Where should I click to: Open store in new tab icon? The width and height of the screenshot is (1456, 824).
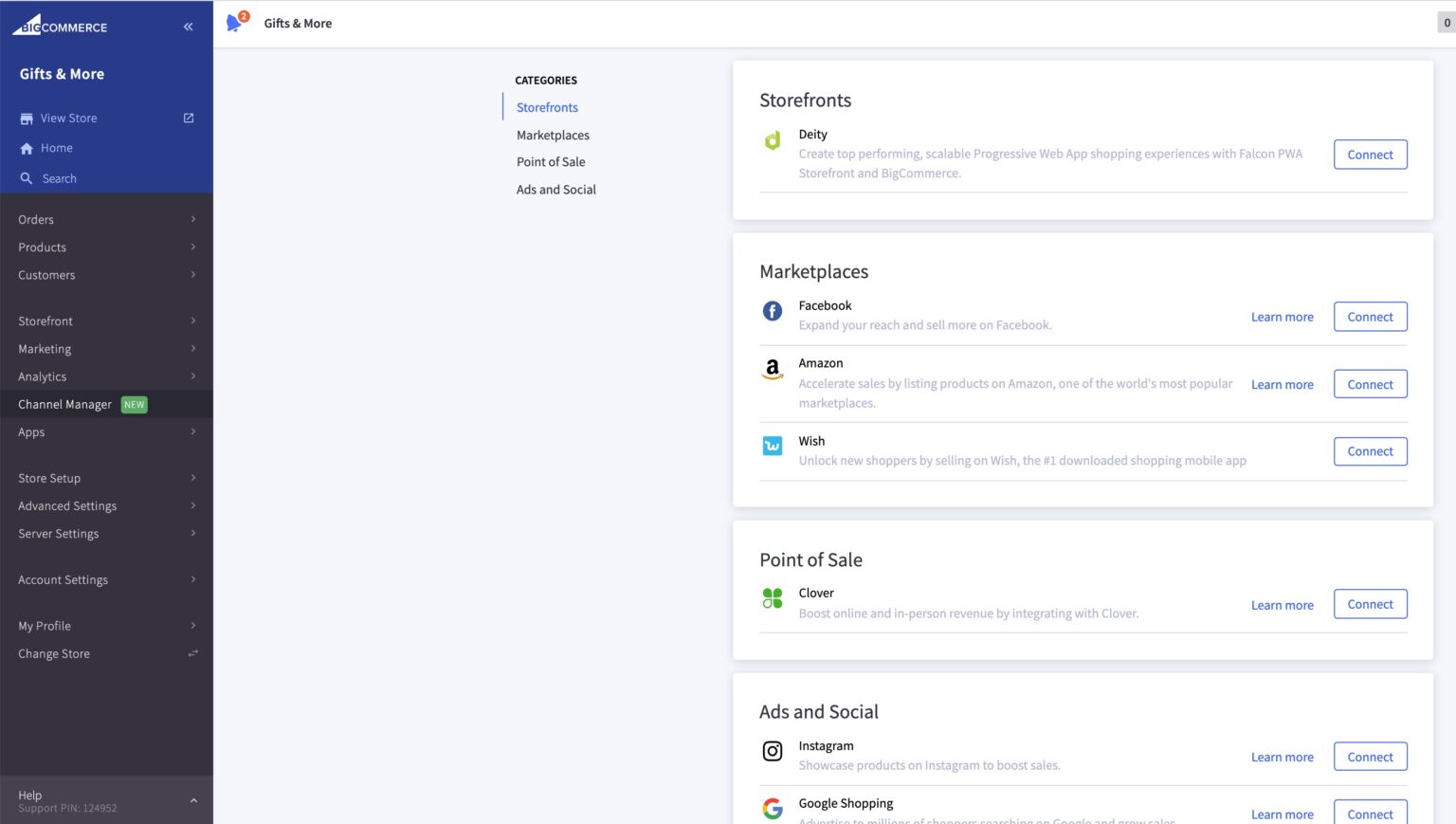click(189, 118)
